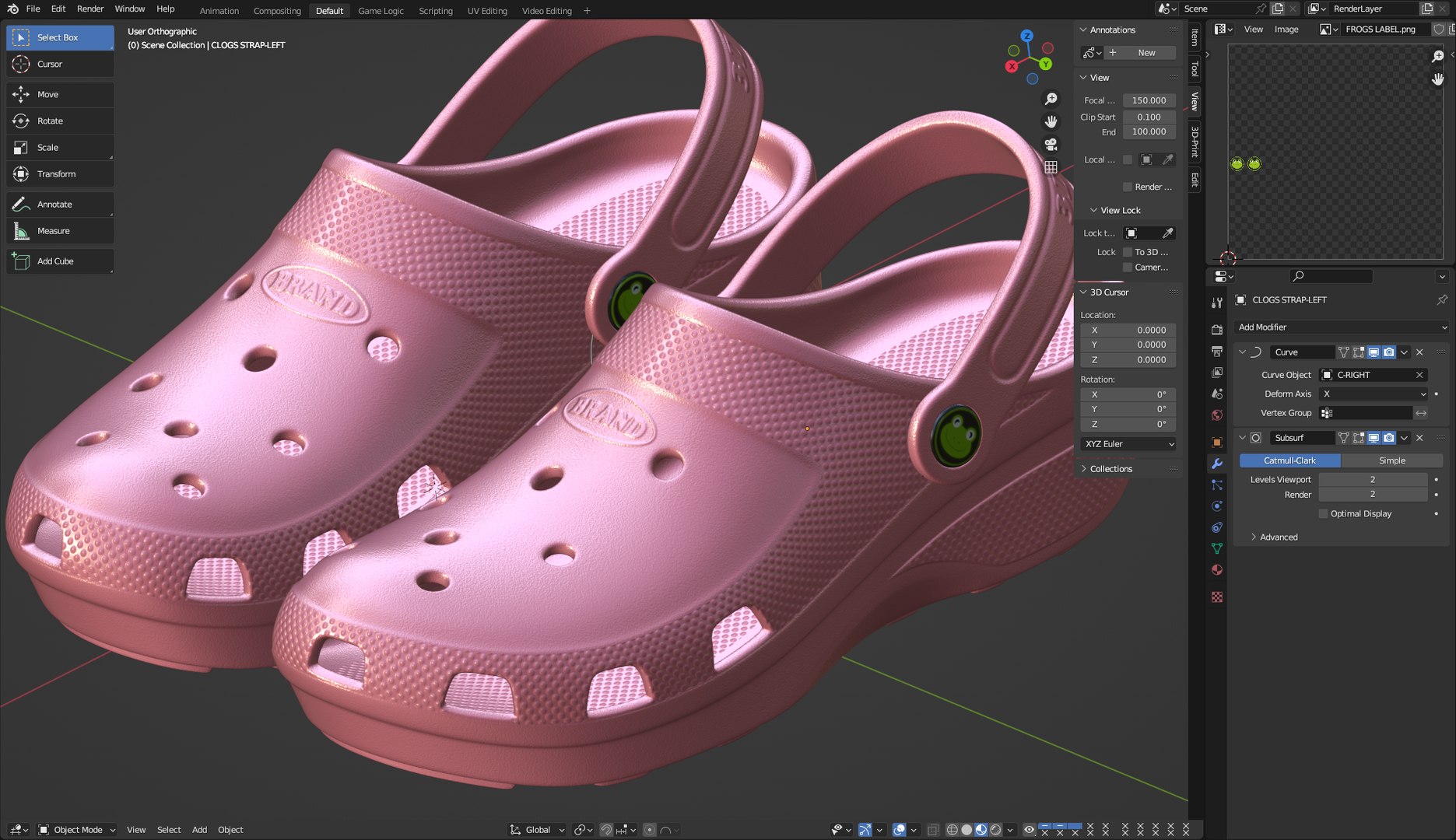The image size is (1456, 840).
Task: Toggle the Curve modifier edit mode display
Action: (x=1359, y=352)
